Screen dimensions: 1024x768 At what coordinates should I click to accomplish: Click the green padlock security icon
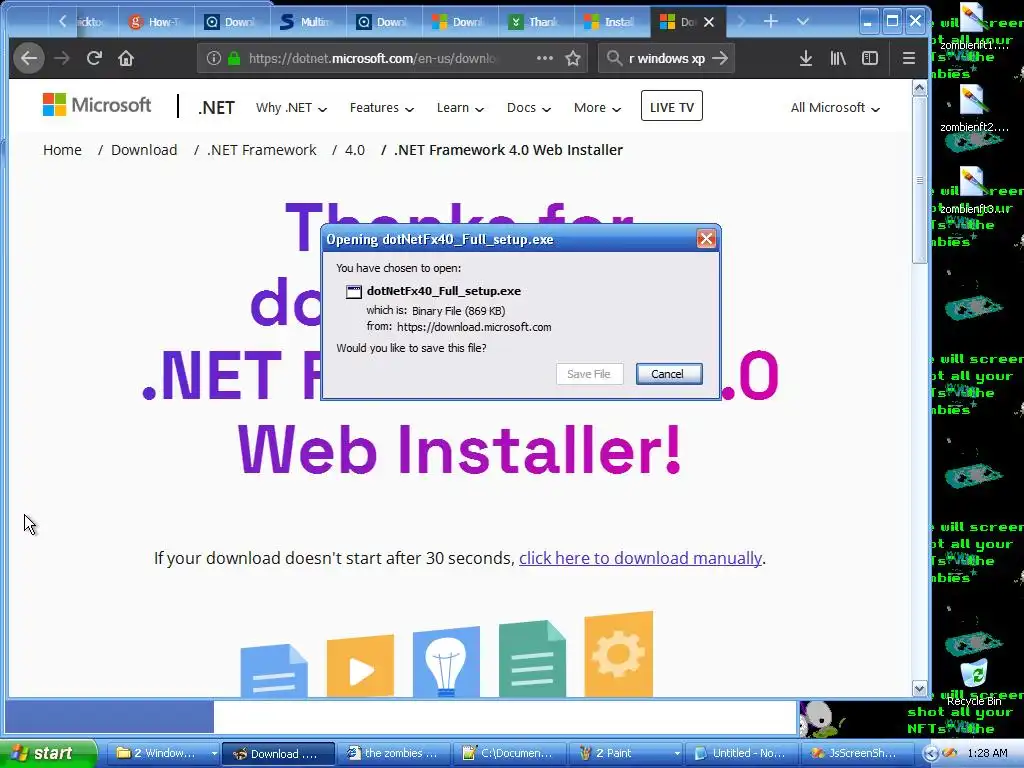coord(234,58)
